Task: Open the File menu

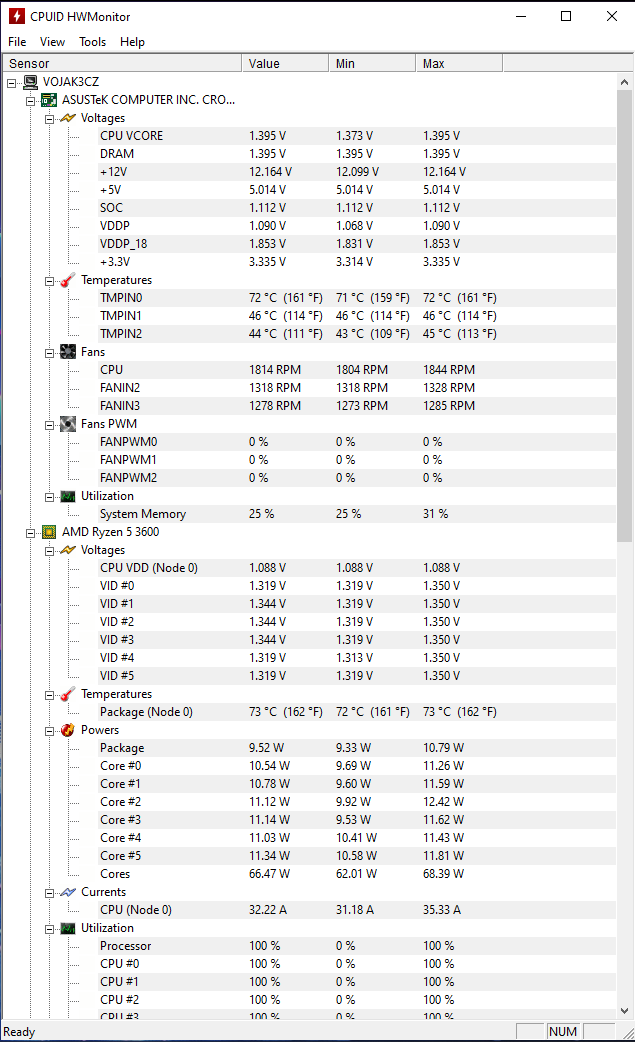Action: (x=17, y=42)
